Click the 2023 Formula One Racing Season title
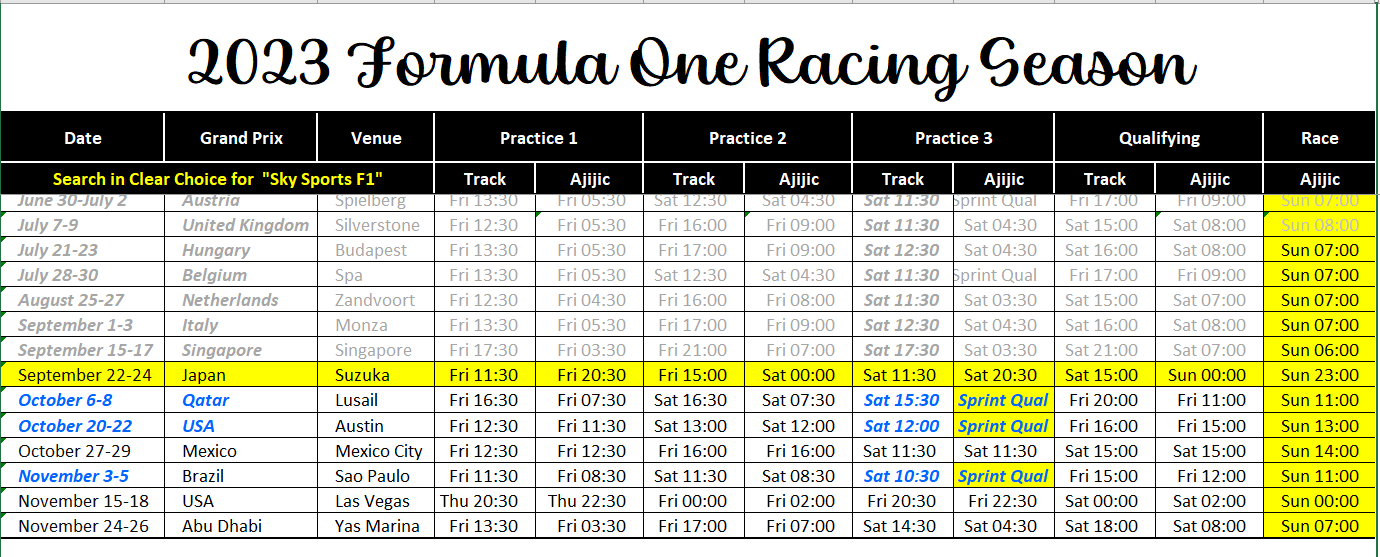Viewport: 1380px width, 557px height. pos(691,63)
